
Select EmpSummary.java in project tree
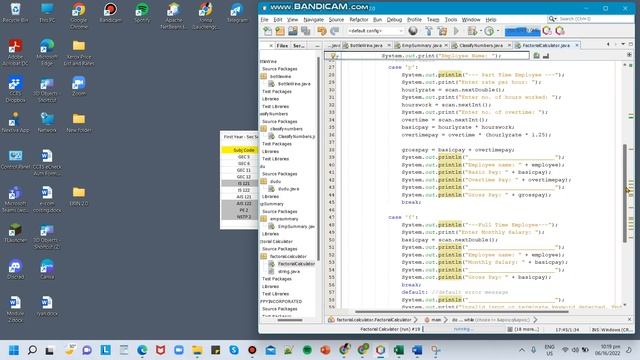coord(296,227)
